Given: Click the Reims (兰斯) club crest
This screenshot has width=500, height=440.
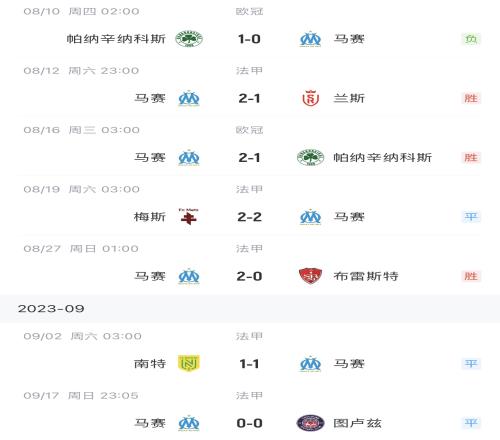Looking at the screenshot, I should 310,98.
